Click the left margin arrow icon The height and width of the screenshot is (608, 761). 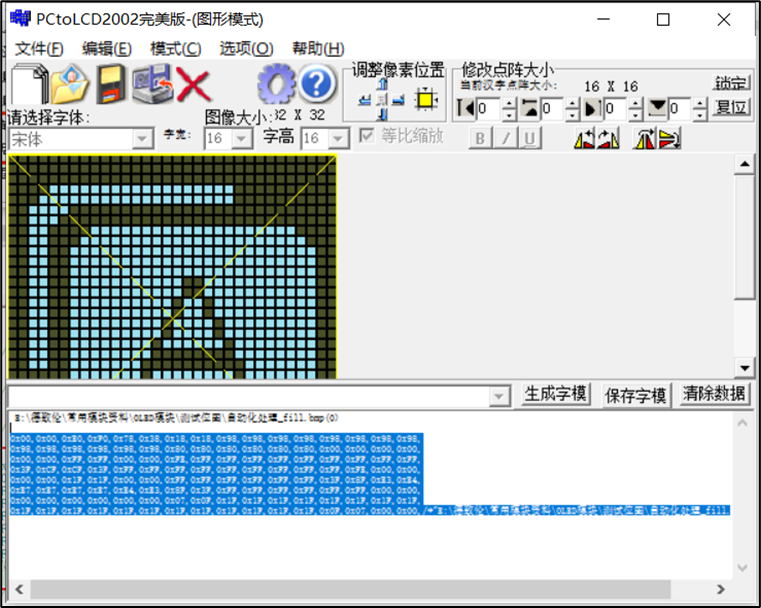click(465, 107)
